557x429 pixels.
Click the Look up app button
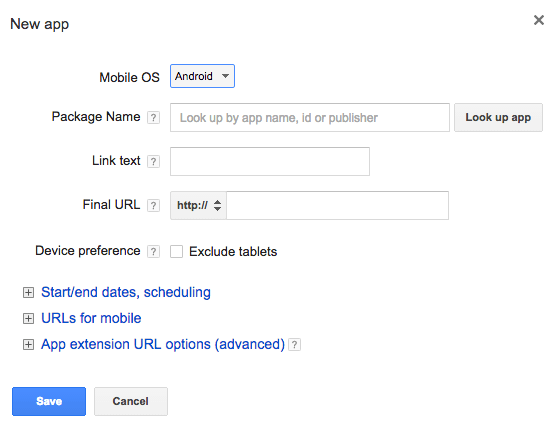click(498, 118)
